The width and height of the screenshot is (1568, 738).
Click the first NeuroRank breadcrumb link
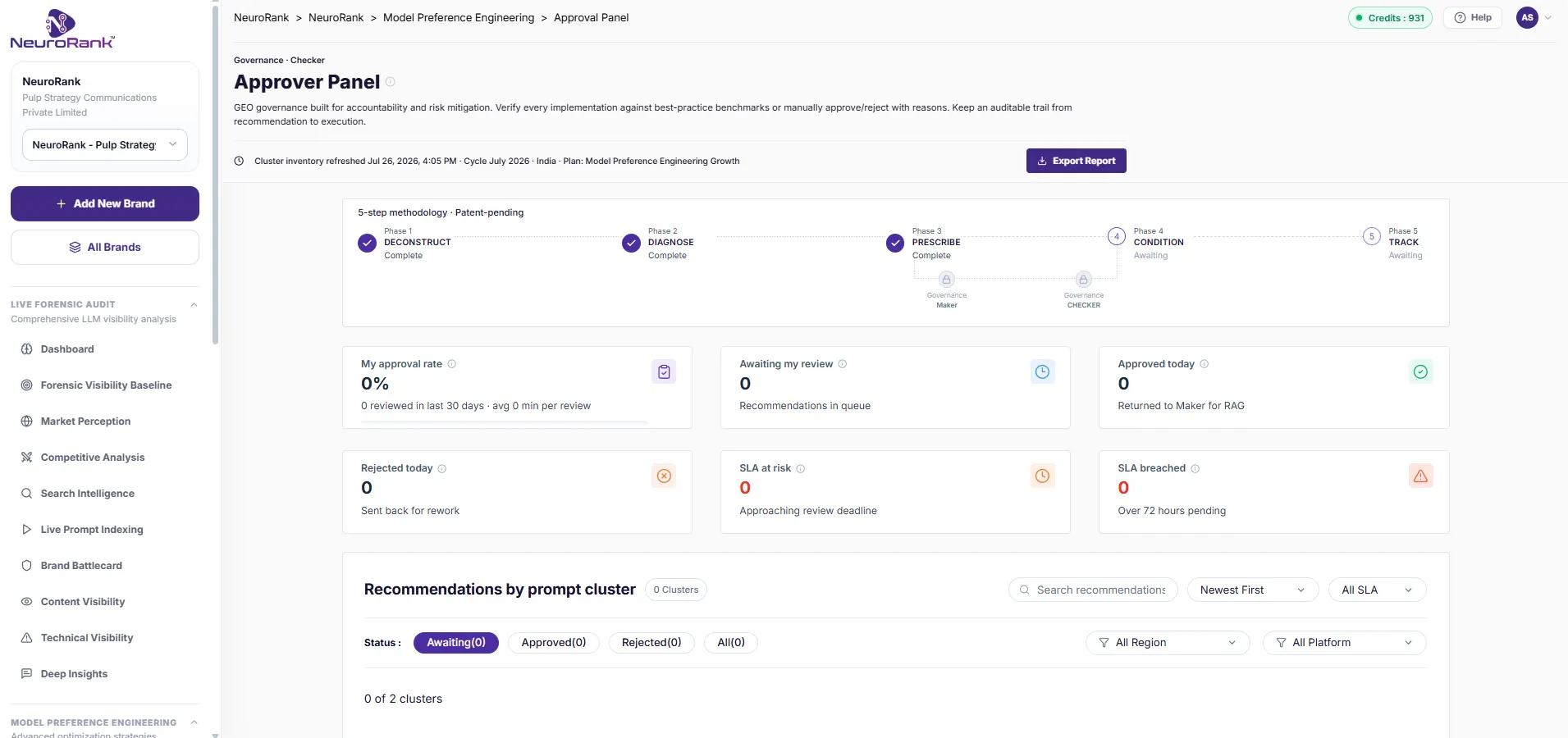(262, 18)
